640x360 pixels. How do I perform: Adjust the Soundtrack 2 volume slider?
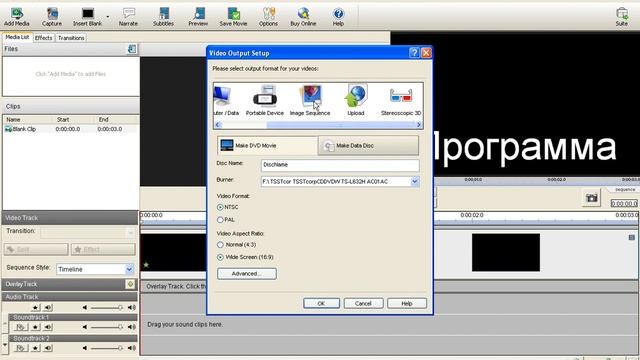pyautogui.click(x=107, y=348)
